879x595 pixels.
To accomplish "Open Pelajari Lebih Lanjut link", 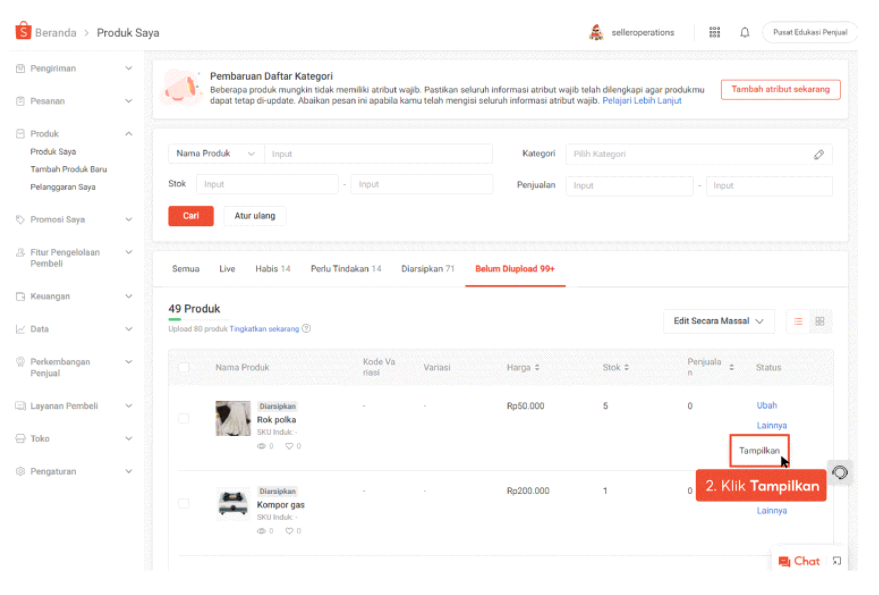I will pyautogui.click(x=641, y=100).
